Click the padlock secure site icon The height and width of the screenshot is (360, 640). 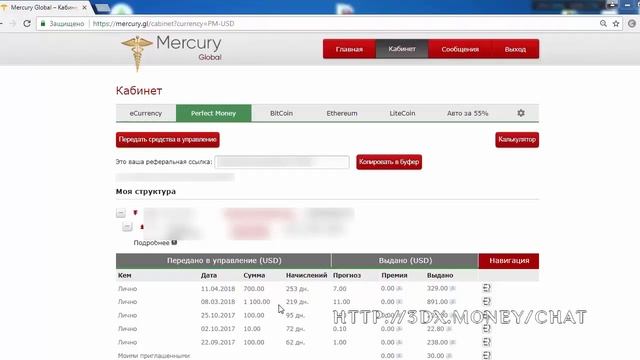[x=43, y=24]
